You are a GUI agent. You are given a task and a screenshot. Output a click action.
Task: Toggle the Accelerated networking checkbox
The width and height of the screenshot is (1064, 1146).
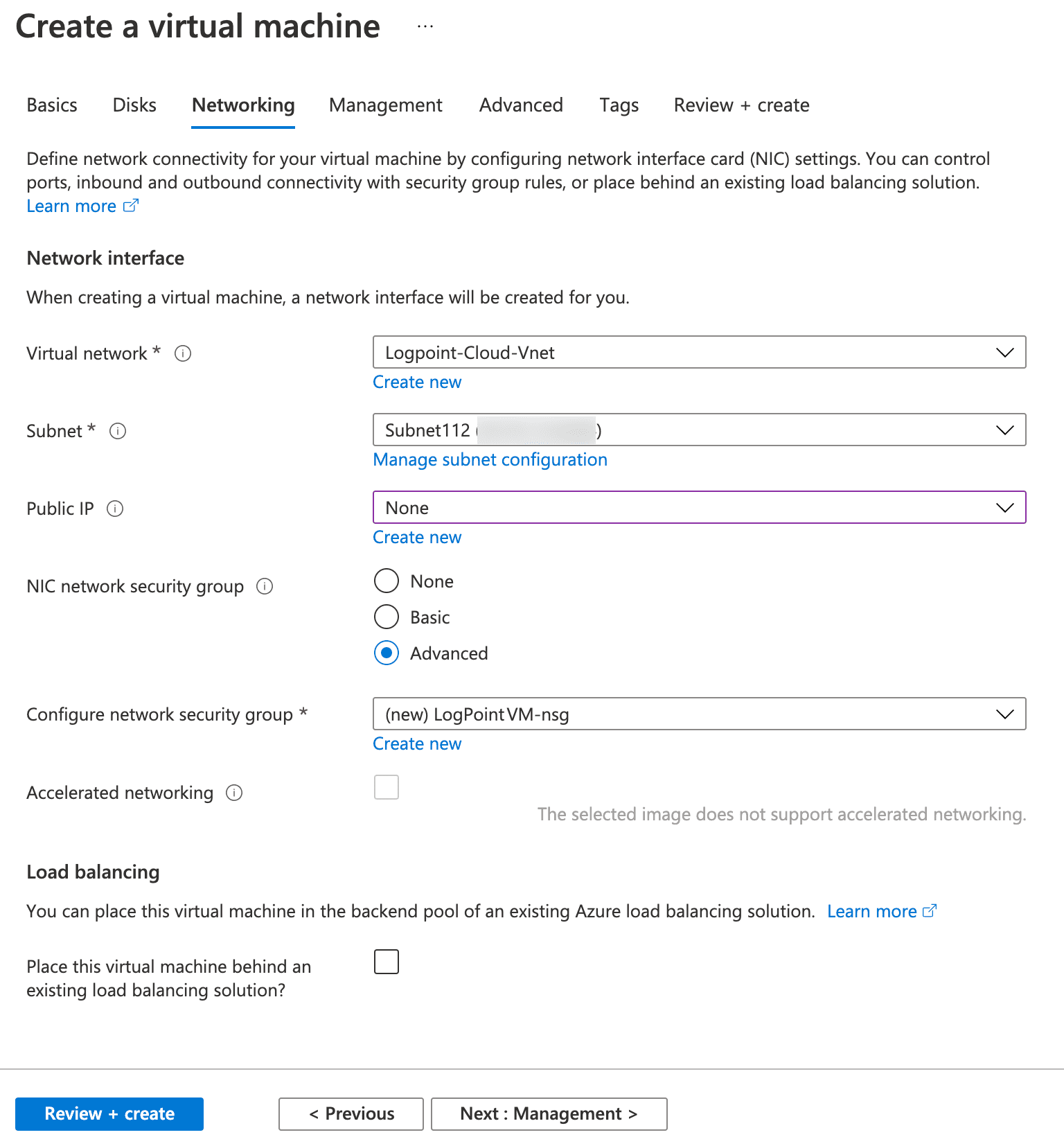tap(387, 787)
